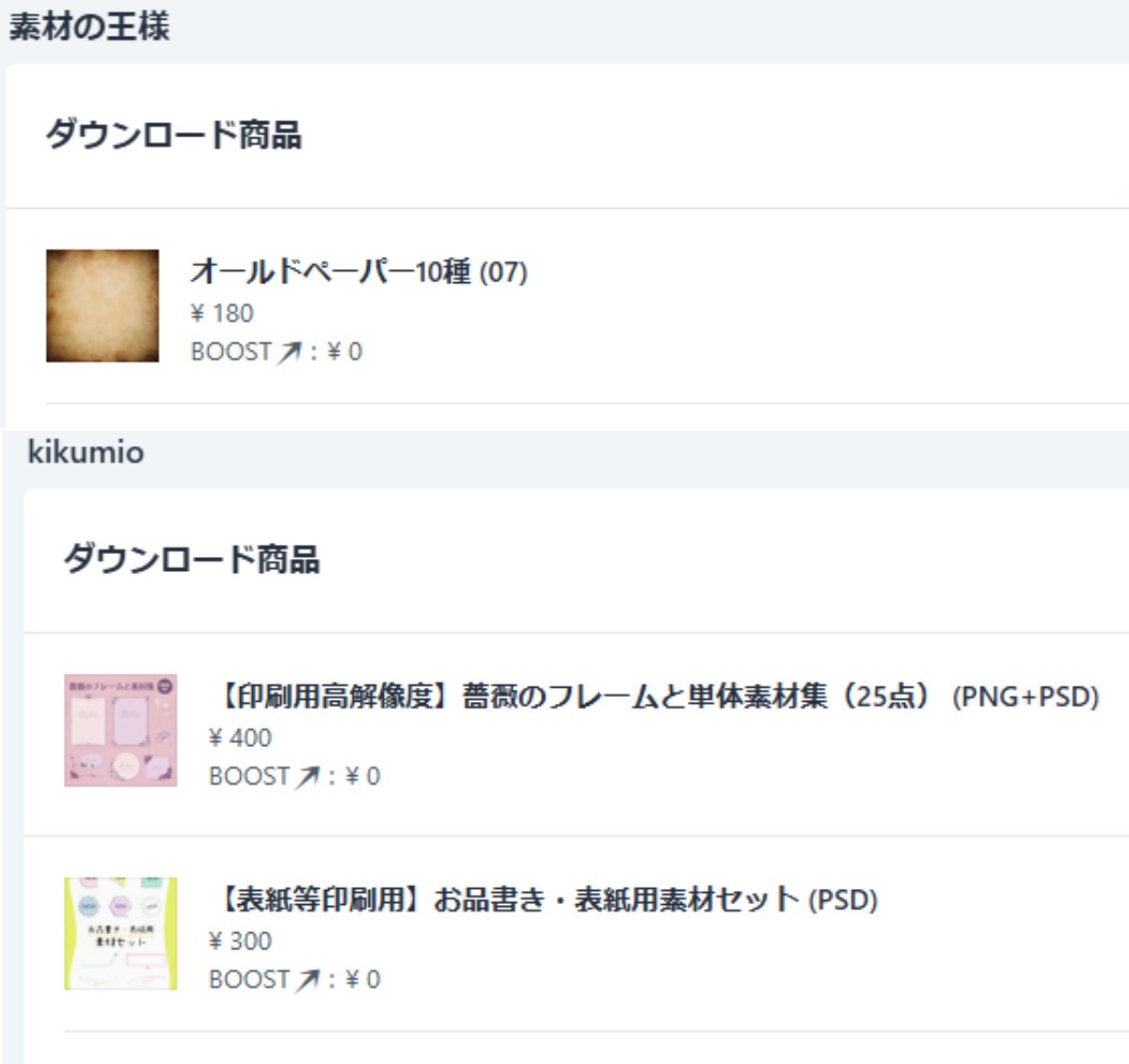Click the ¥ 300 price text
This screenshot has width=1129, height=1064.
coord(240,941)
